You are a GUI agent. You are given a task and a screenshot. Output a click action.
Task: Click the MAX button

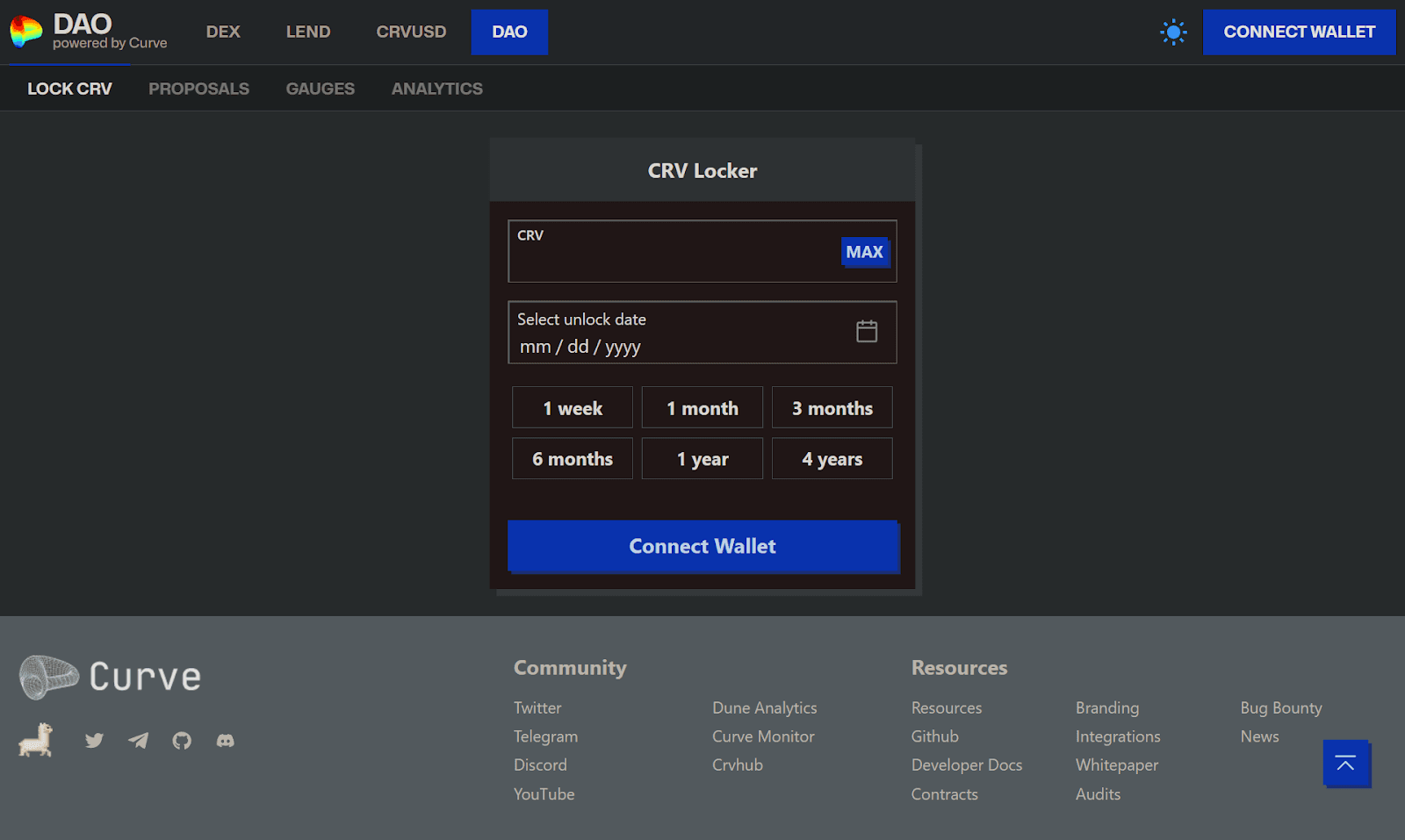865,252
